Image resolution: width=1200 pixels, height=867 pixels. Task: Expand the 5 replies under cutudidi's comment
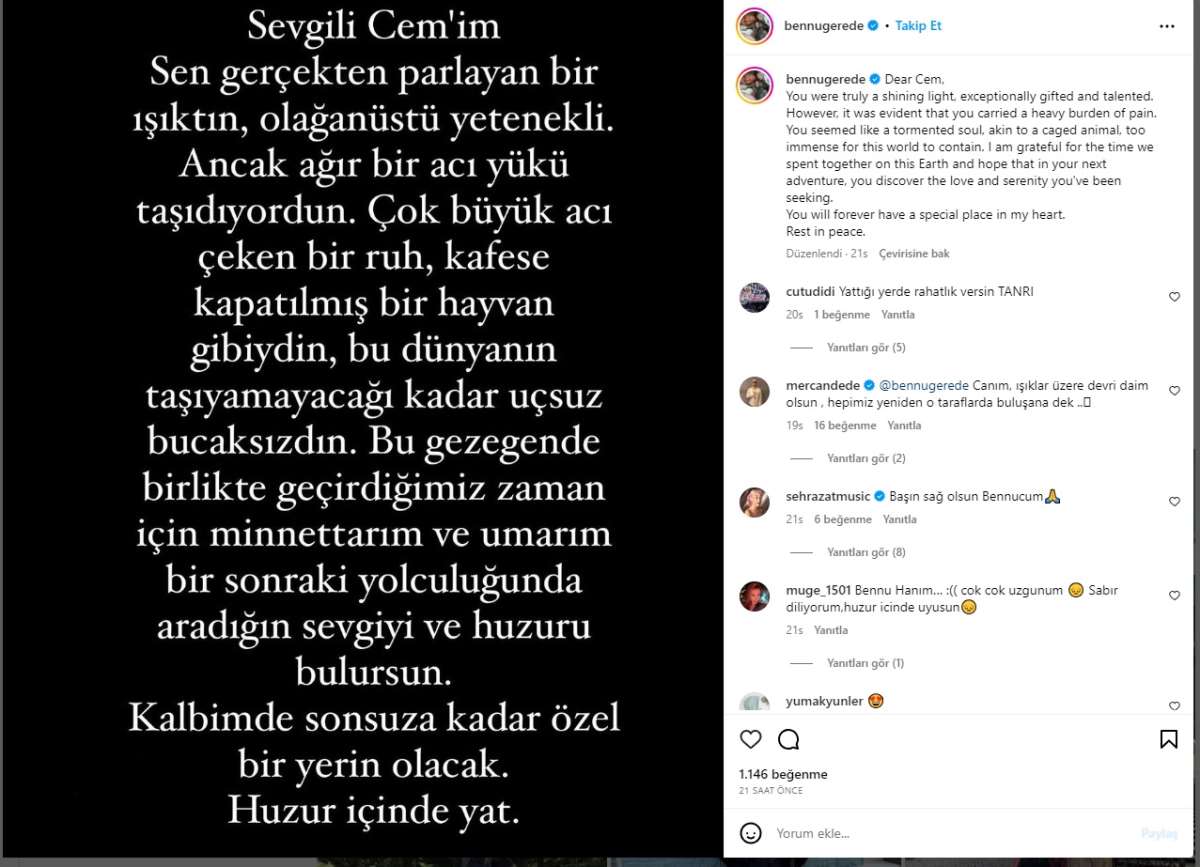coord(866,348)
